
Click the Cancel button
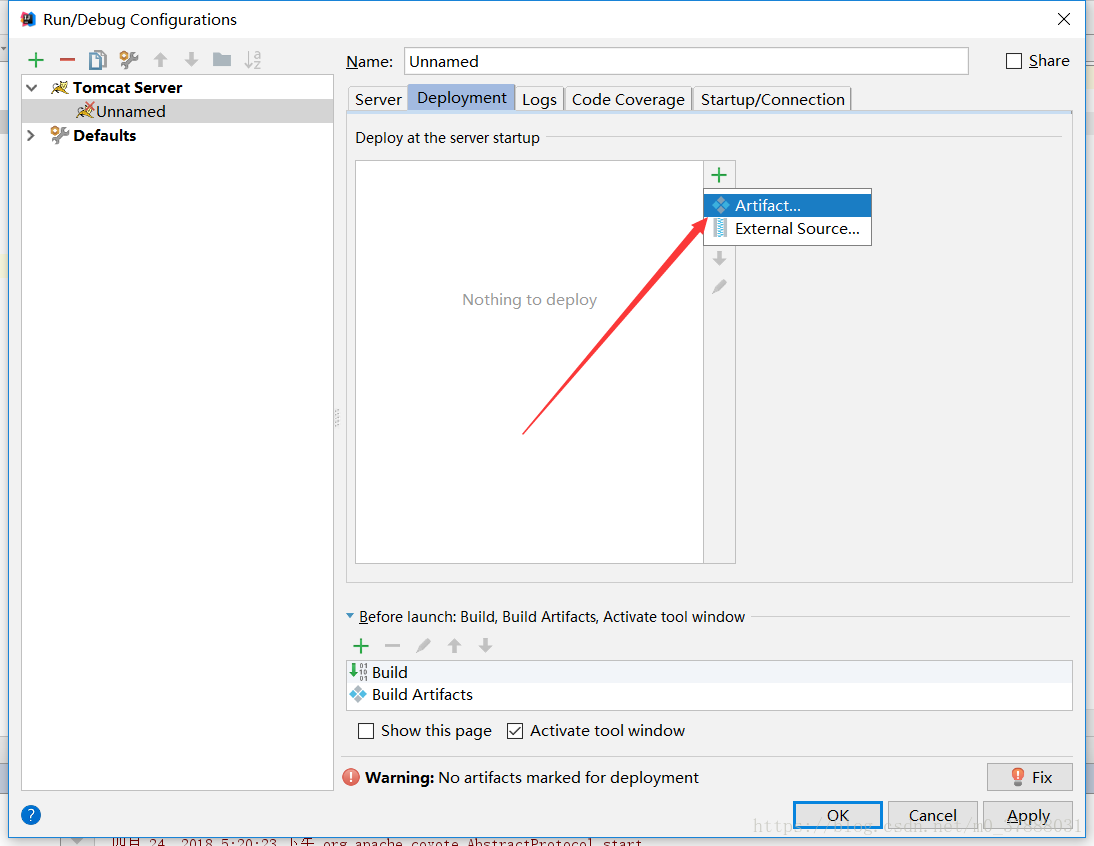click(932, 815)
